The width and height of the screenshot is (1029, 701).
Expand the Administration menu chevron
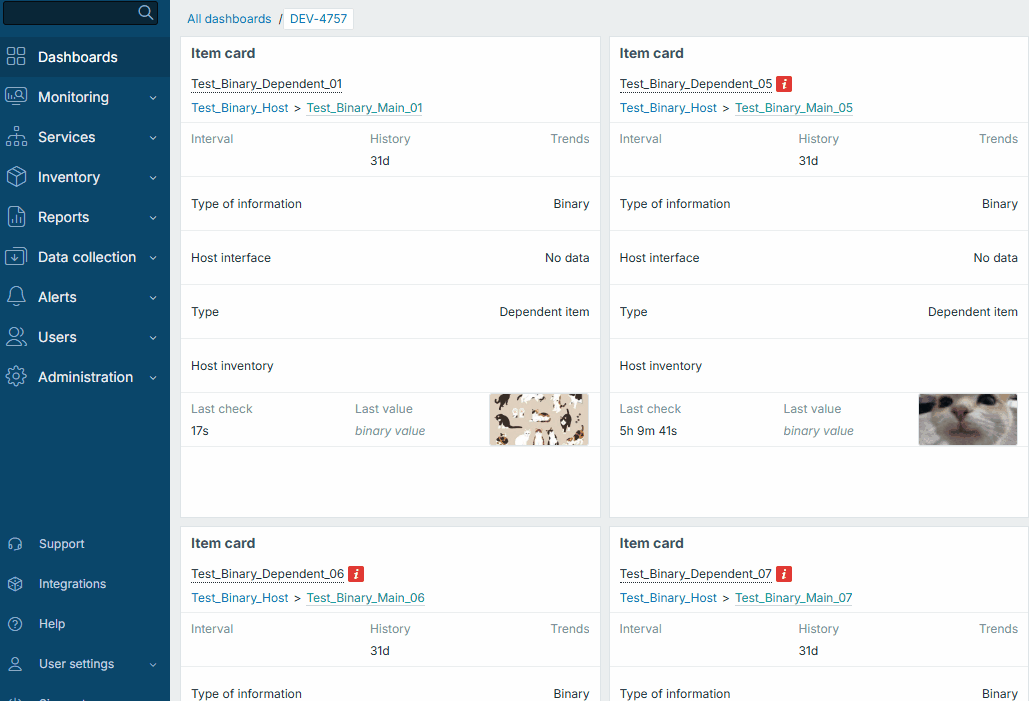tap(153, 378)
